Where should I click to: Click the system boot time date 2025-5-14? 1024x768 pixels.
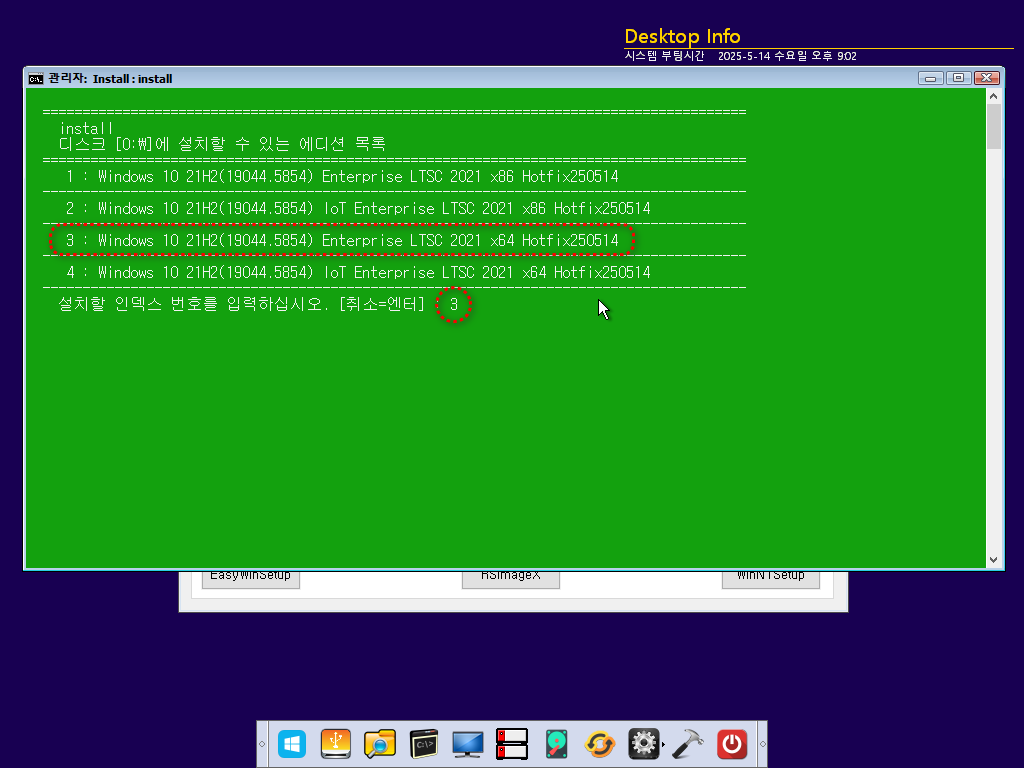(x=744, y=56)
